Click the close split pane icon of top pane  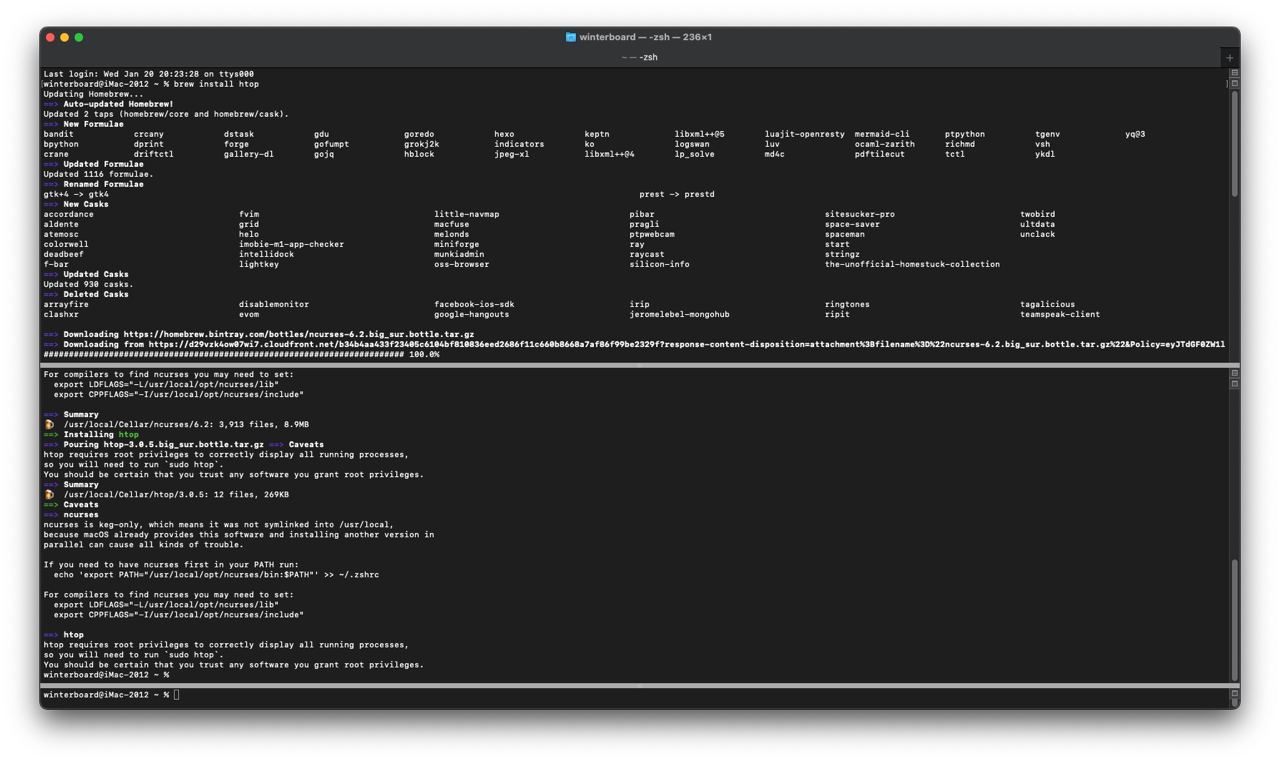pos(1235,83)
